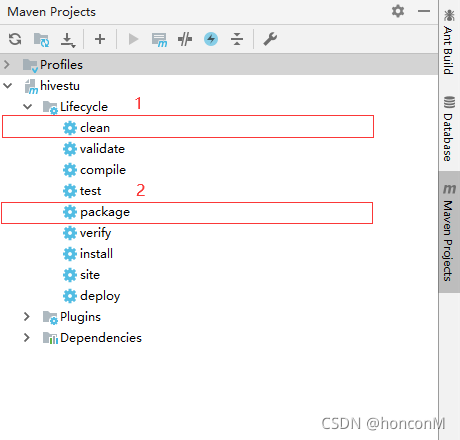Click the Run Maven Build play icon
Viewport: 460px width, 440px height.
(133, 39)
